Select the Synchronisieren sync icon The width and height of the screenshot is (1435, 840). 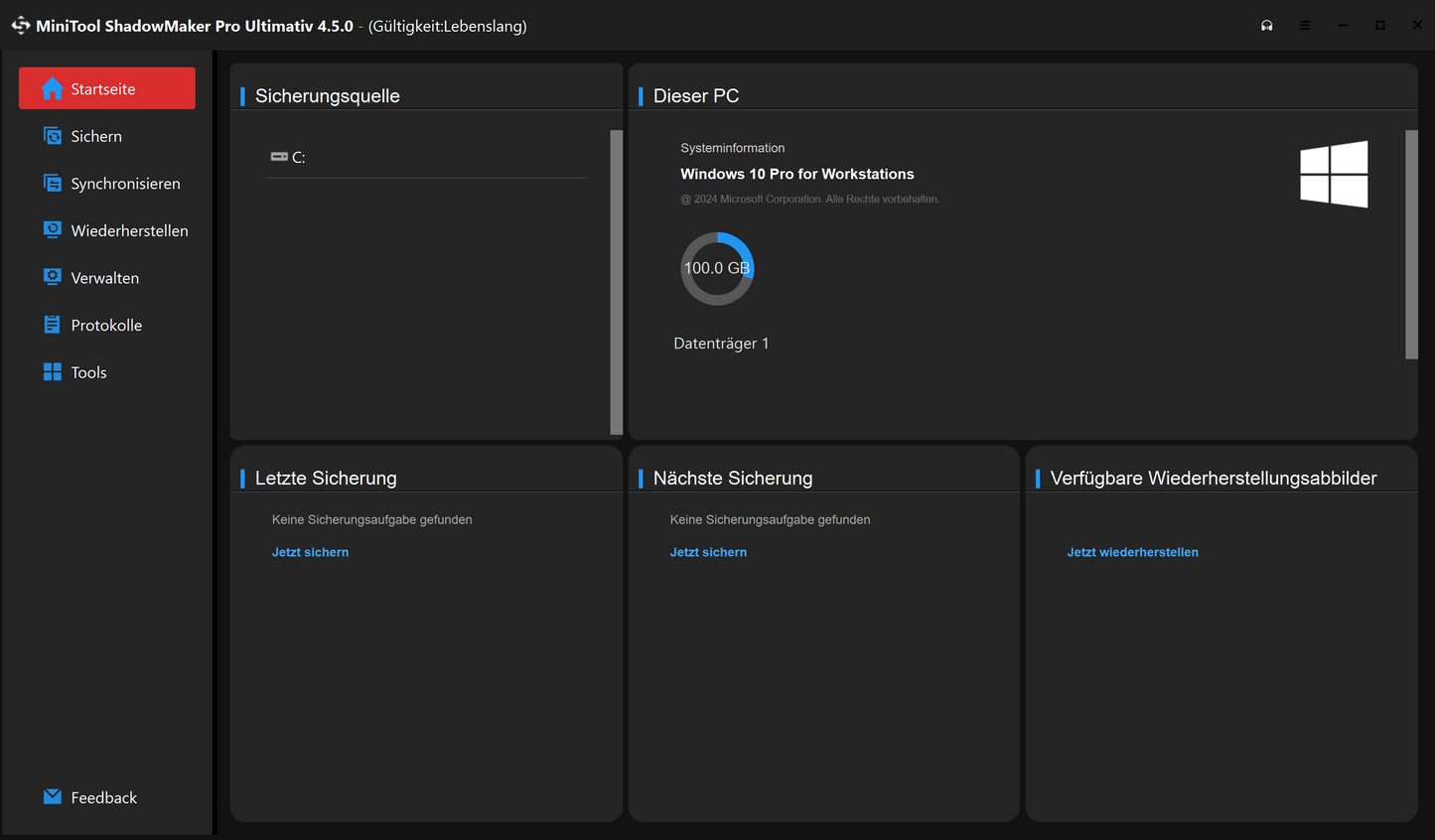[x=53, y=184]
